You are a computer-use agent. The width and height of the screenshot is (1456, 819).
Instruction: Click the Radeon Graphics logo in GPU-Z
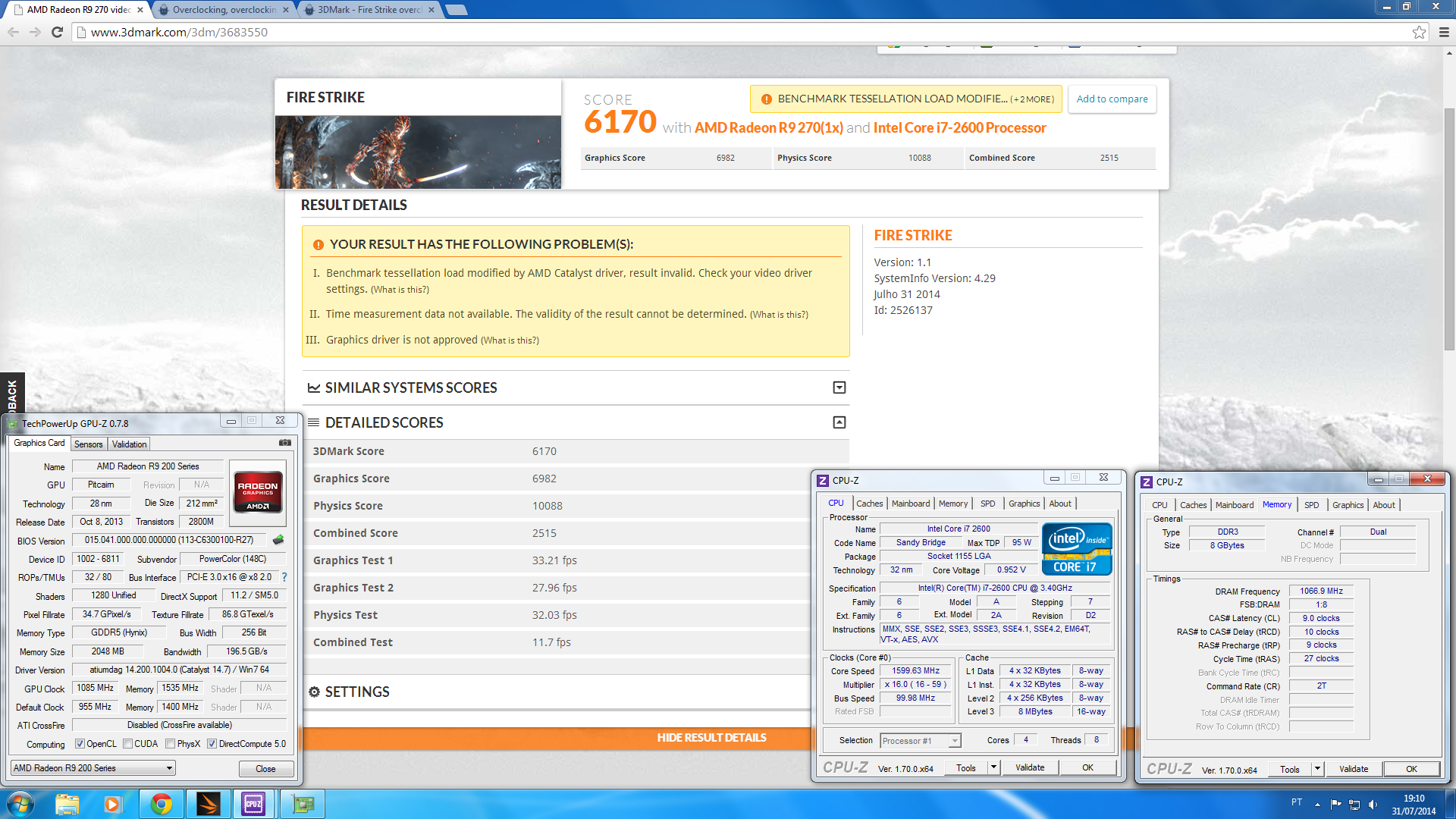coord(258,492)
